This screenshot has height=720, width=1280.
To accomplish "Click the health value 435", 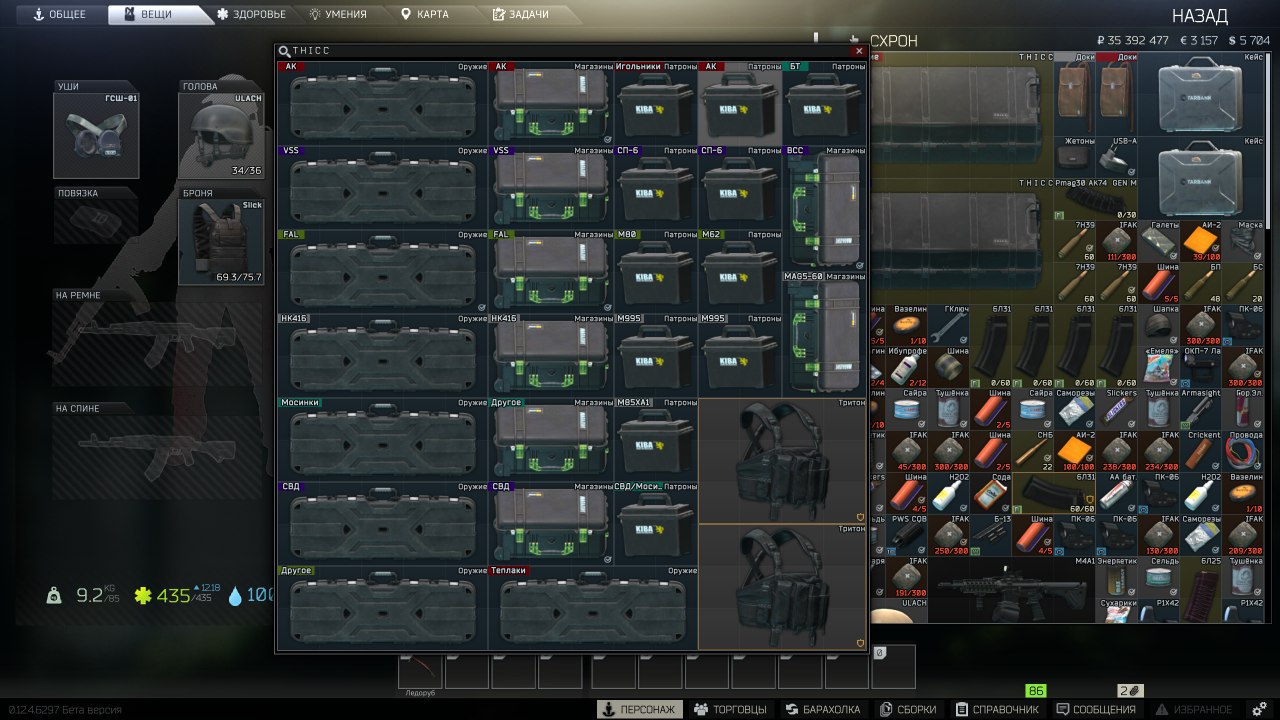I will 172,596.
